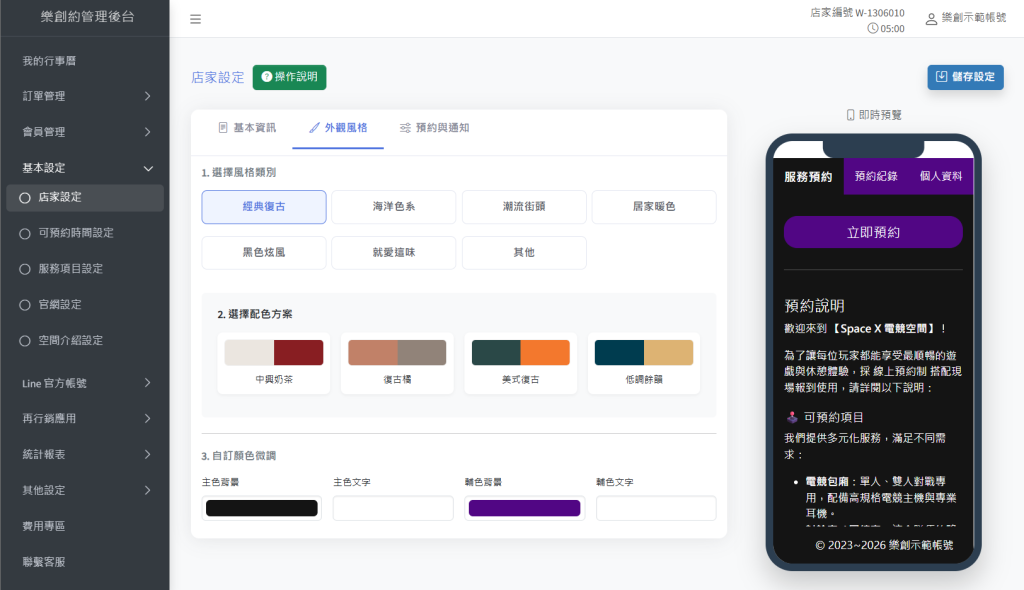Click the brush icon on 外觀風格 tab
Viewport: 1024px width, 590px height.
click(315, 128)
